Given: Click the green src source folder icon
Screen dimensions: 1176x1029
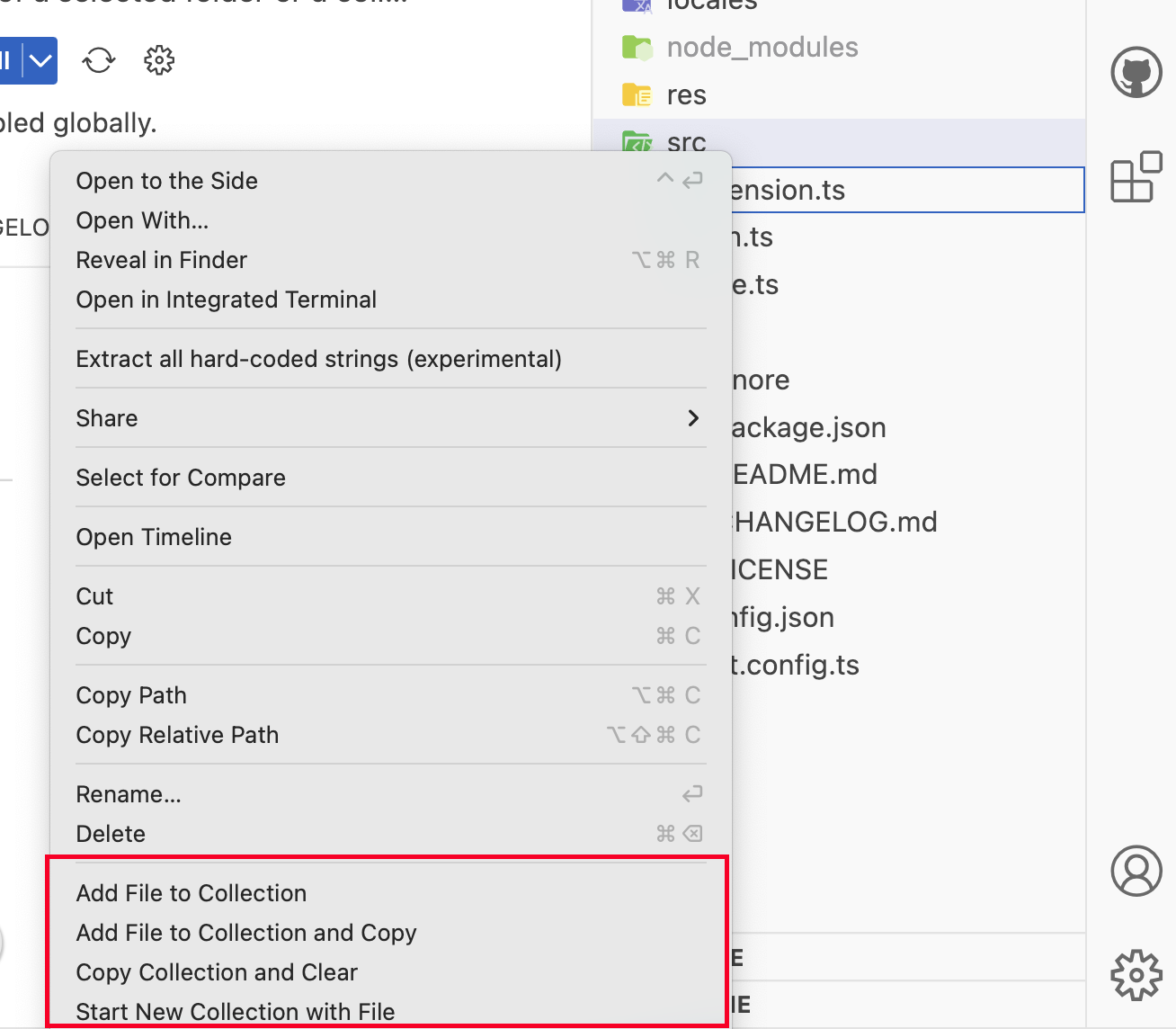Looking at the screenshot, I should [x=637, y=141].
